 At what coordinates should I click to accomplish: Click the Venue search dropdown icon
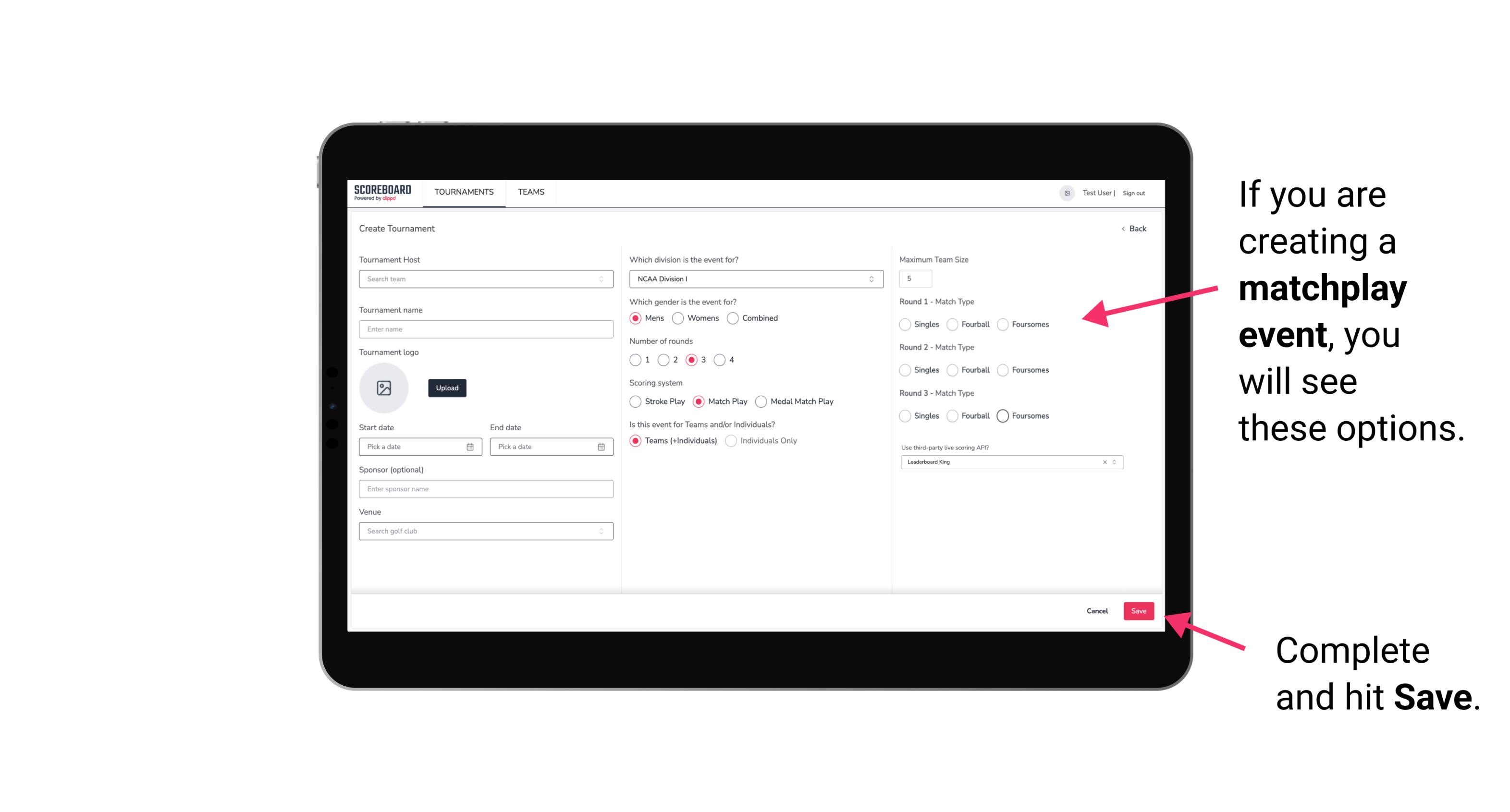(601, 531)
